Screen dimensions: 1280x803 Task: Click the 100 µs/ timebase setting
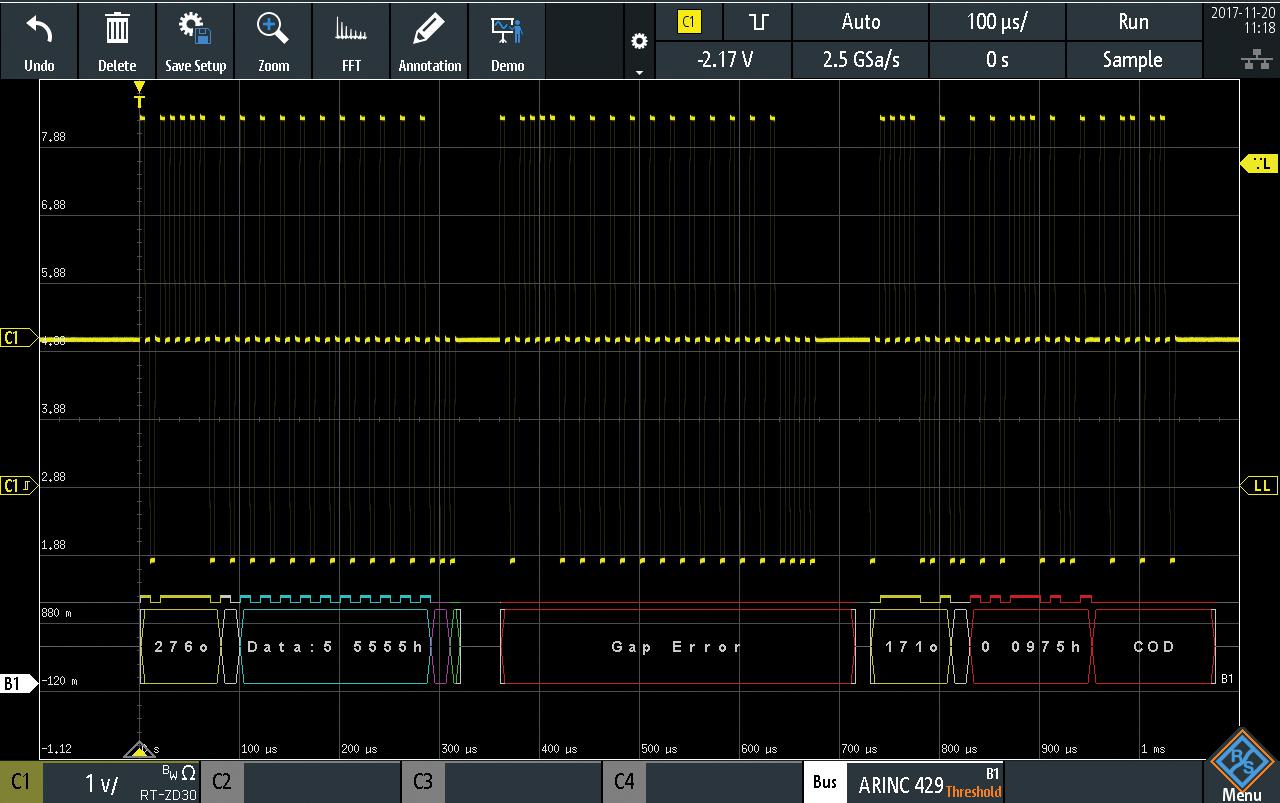click(996, 21)
